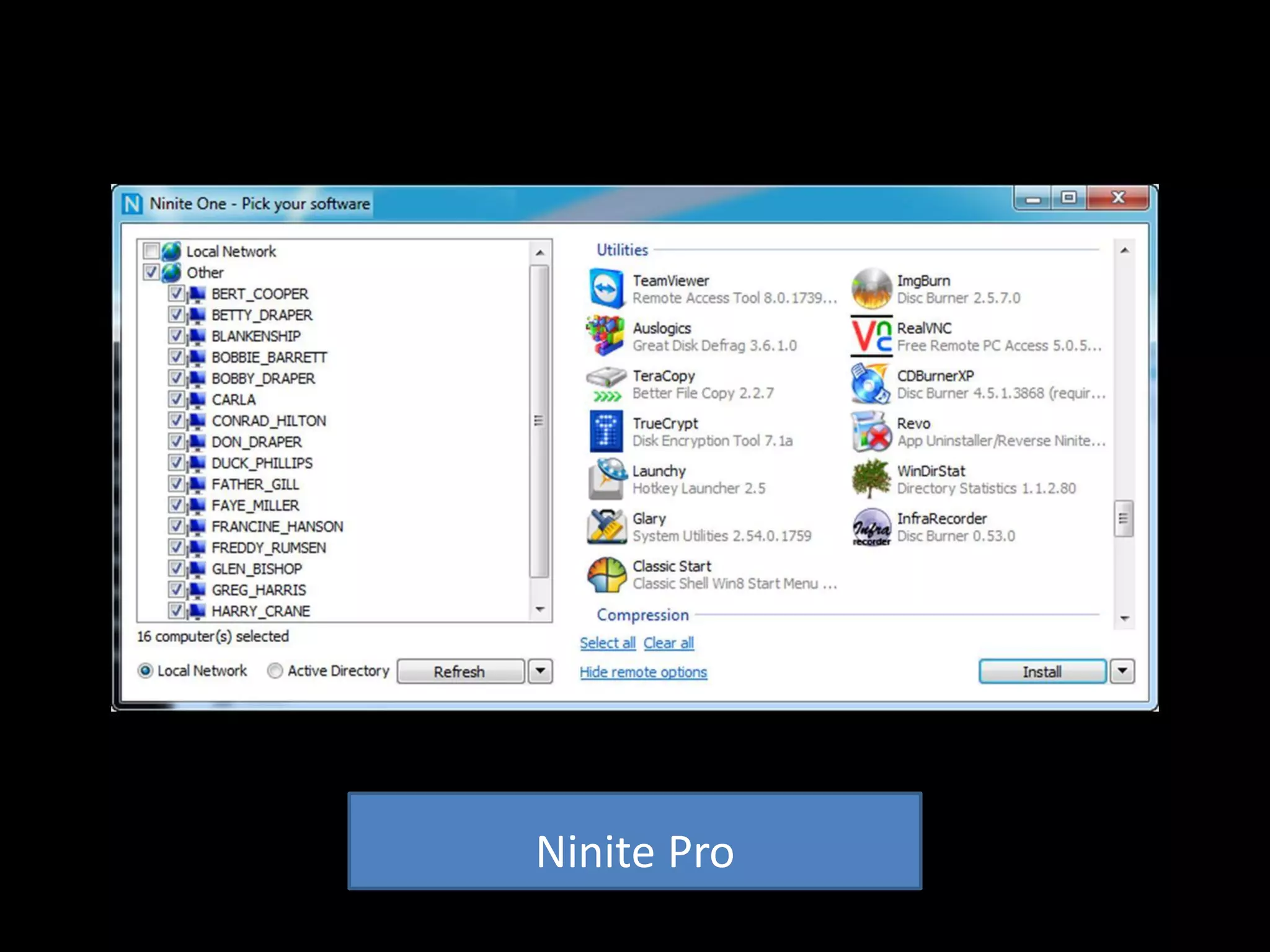Click the software list scrollbar thumb
The width and height of the screenshot is (1270, 952).
click(x=1124, y=519)
